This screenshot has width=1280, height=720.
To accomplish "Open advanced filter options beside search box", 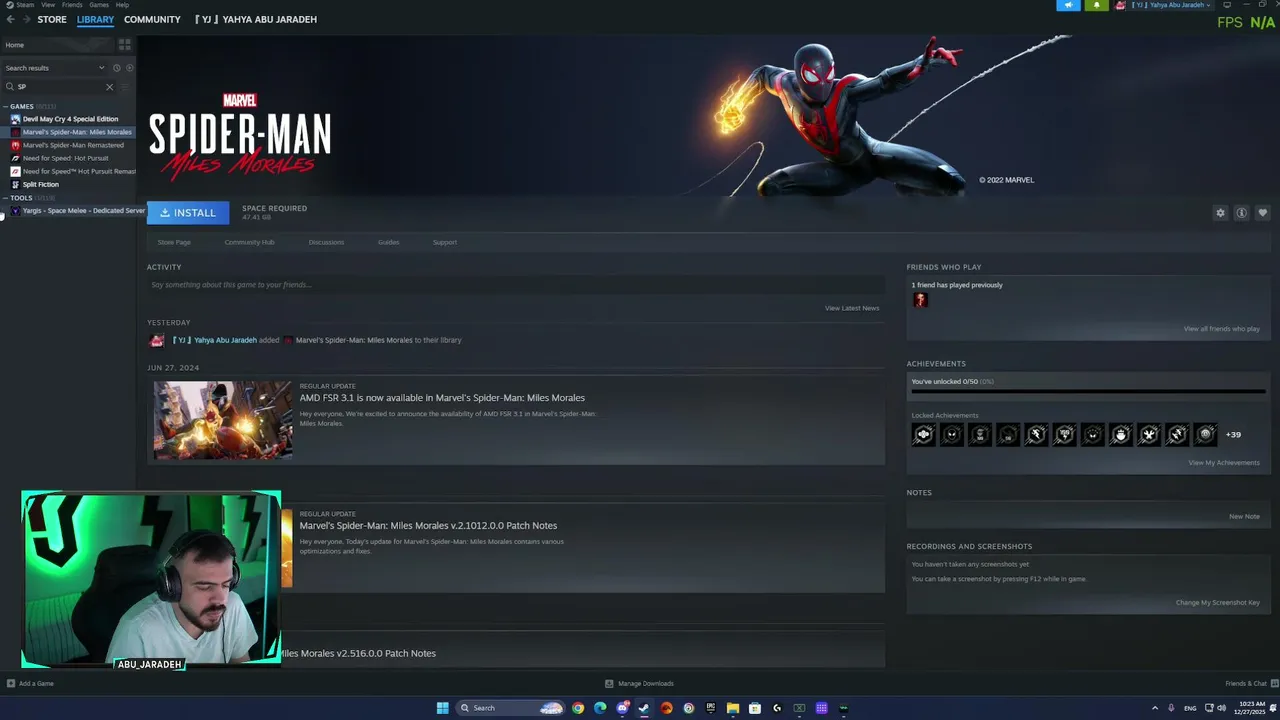I will coord(125,87).
